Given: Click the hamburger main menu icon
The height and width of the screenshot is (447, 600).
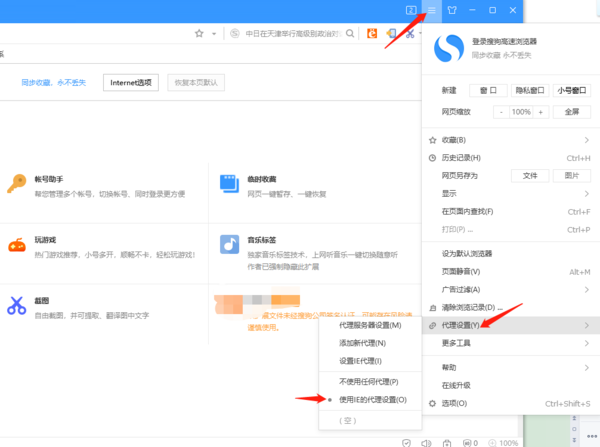Looking at the screenshot, I should 432,9.
